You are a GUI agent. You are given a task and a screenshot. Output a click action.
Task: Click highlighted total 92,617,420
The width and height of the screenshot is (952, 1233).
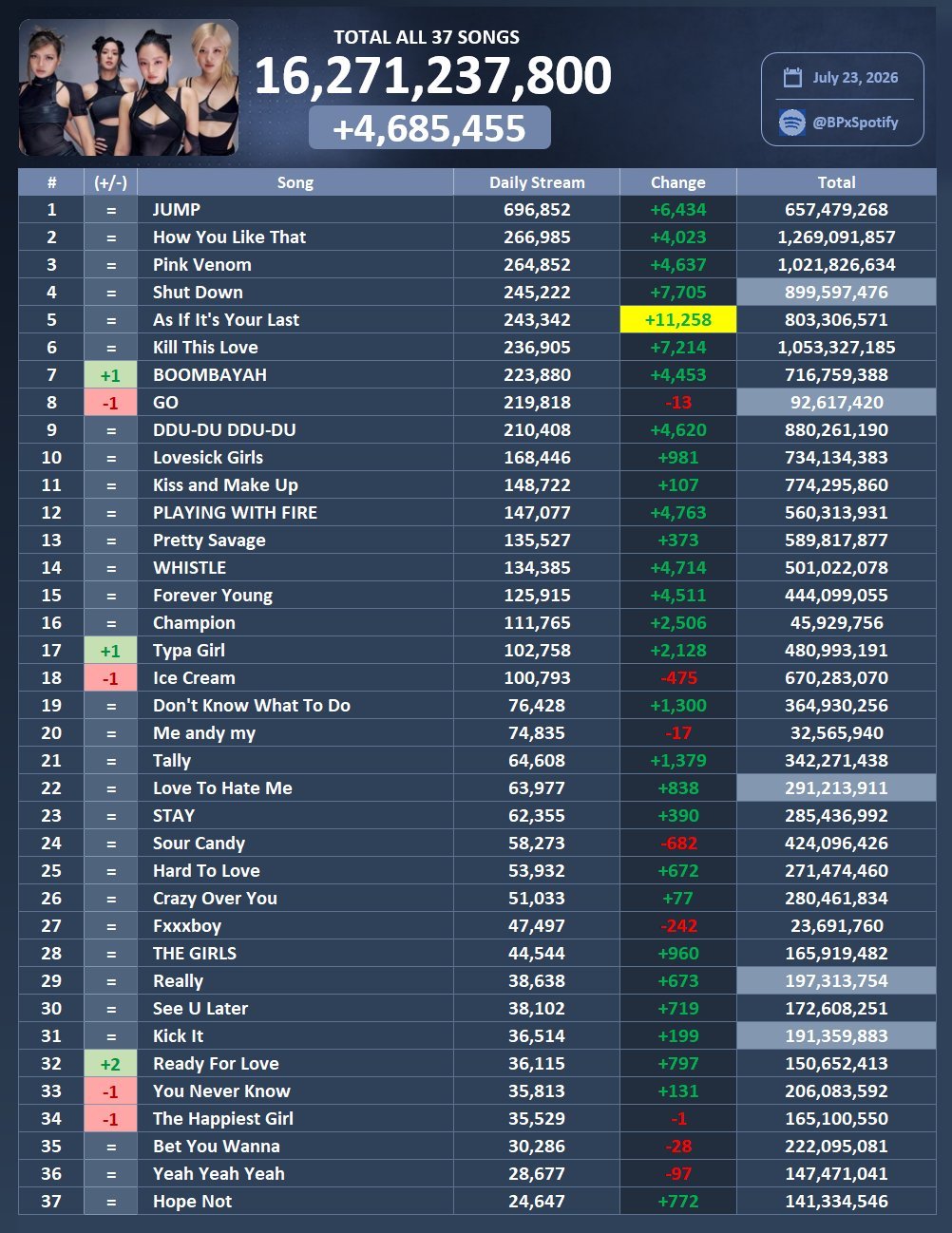point(836,403)
